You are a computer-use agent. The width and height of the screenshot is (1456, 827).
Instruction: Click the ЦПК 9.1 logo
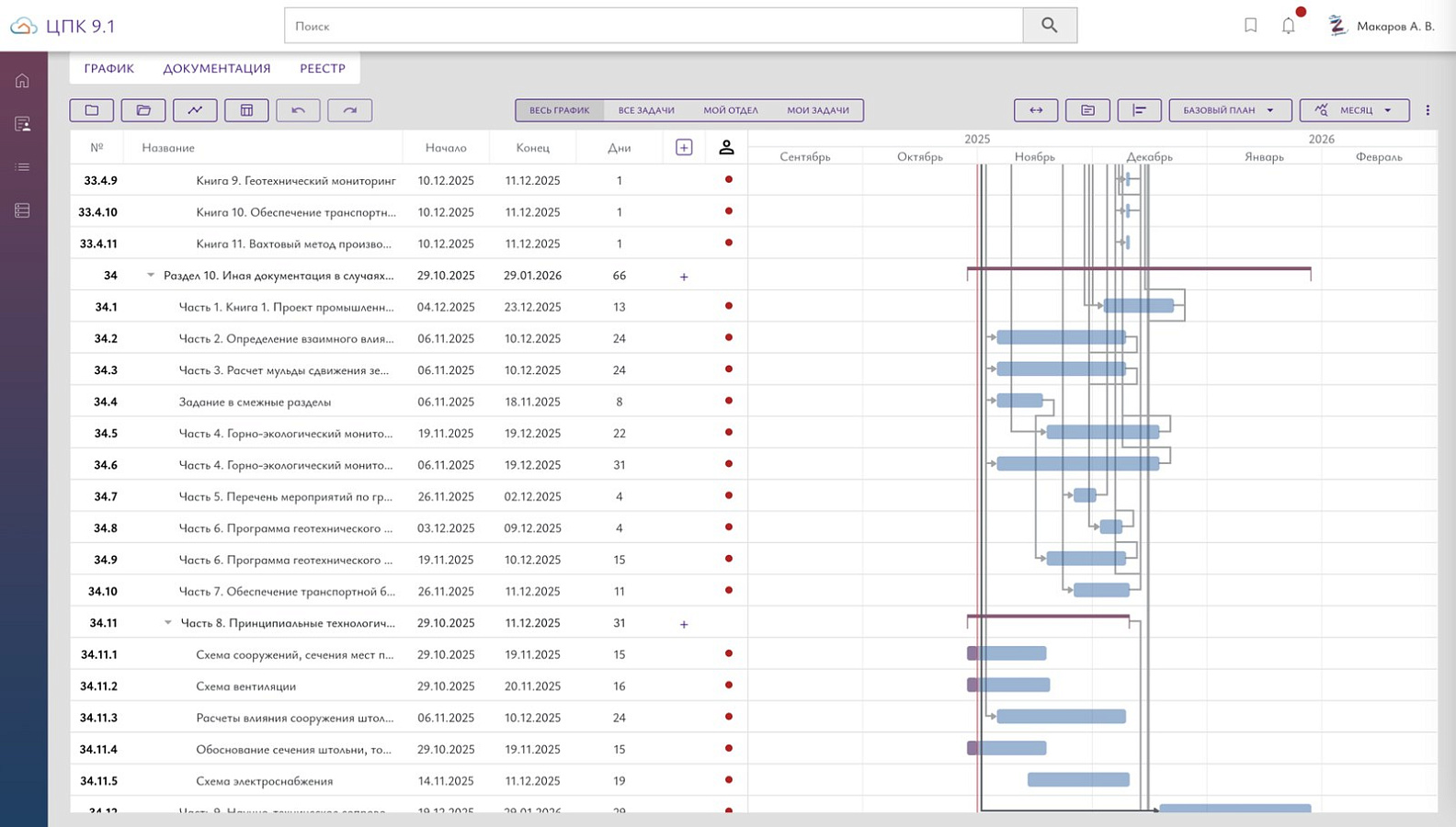coord(63,26)
